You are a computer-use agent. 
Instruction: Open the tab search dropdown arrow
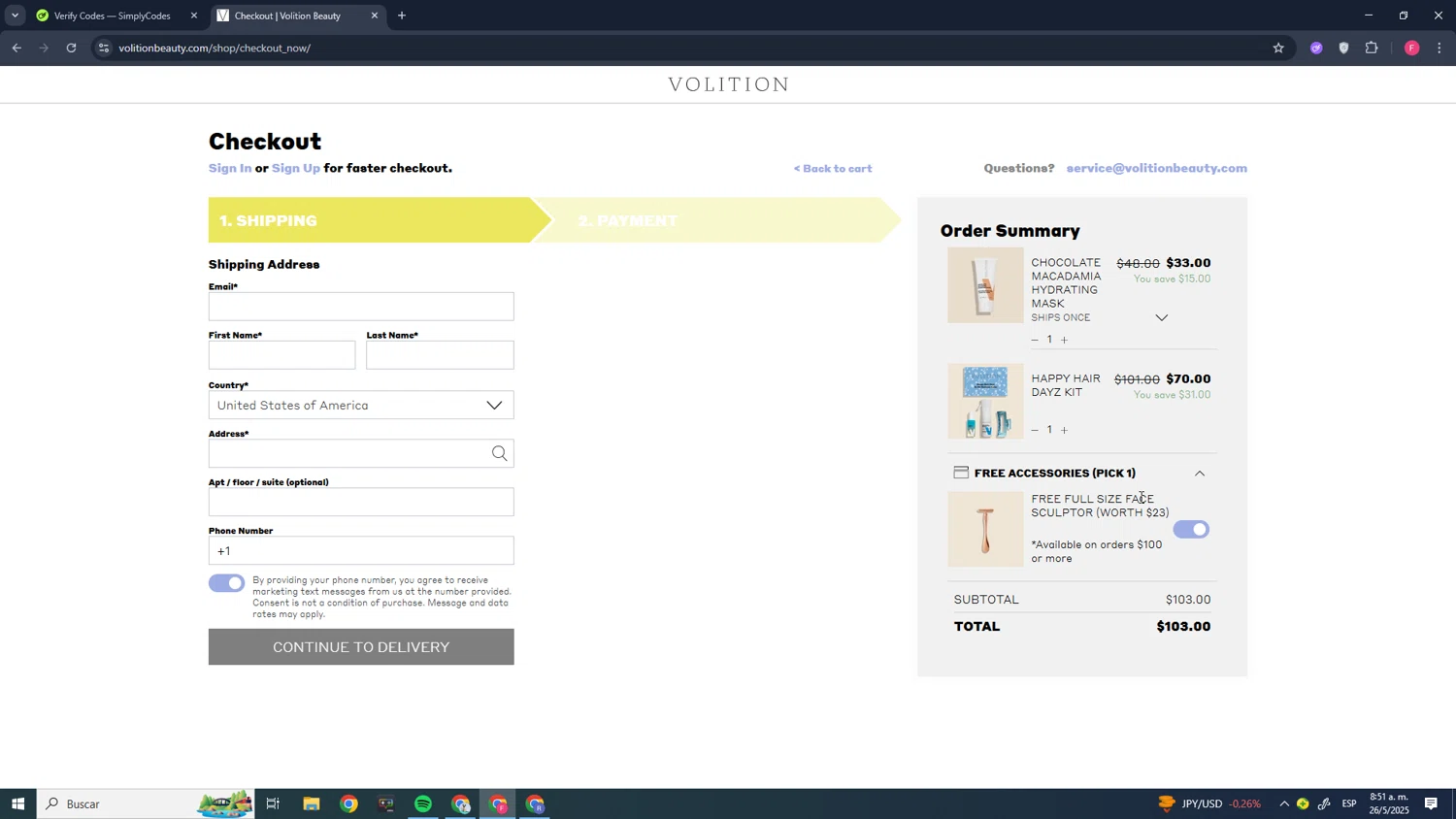pyautogui.click(x=15, y=16)
